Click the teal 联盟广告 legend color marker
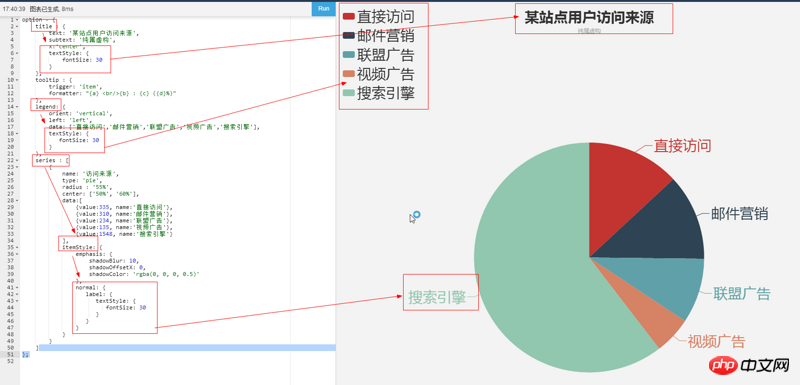This screenshot has height=385, width=800. 348,55
